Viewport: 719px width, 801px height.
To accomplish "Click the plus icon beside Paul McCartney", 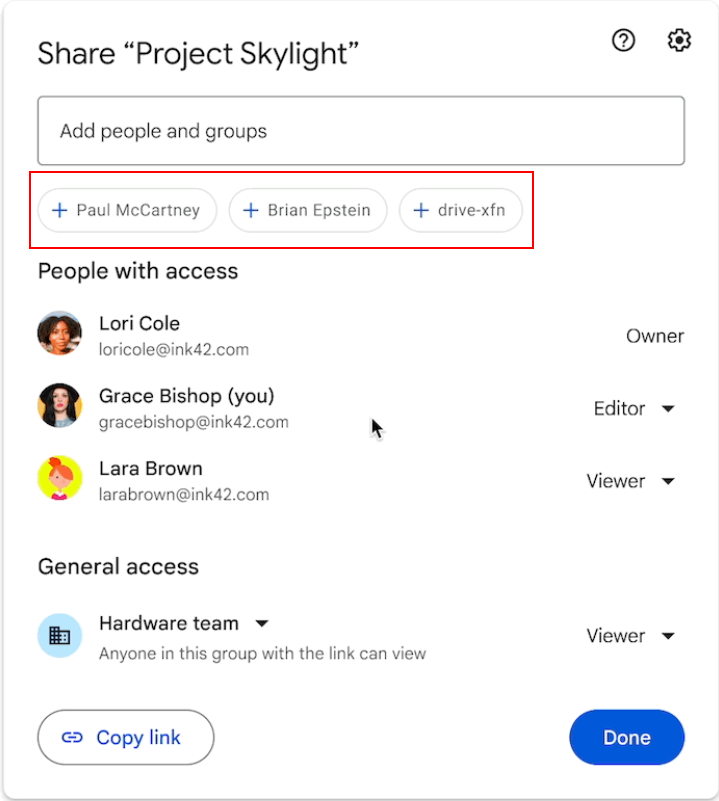I will coord(60,210).
